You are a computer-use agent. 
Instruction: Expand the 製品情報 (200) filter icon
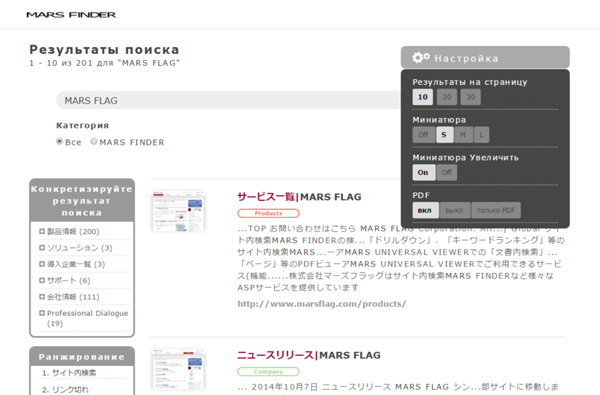[x=42, y=231]
